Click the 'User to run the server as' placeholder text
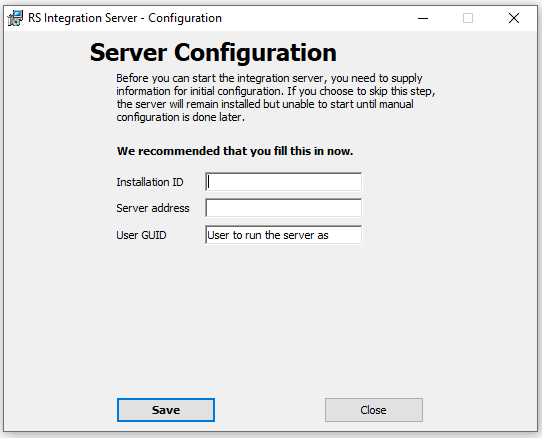Viewport: 542px width, 438px height. [268, 235]
